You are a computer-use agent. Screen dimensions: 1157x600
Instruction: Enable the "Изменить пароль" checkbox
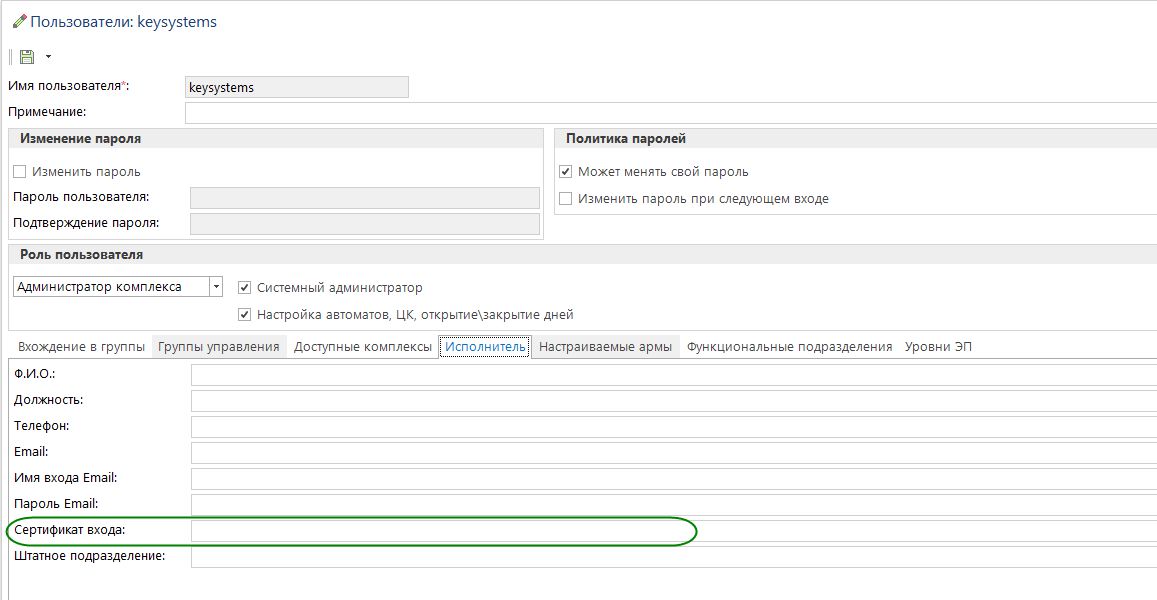point(20,171)
